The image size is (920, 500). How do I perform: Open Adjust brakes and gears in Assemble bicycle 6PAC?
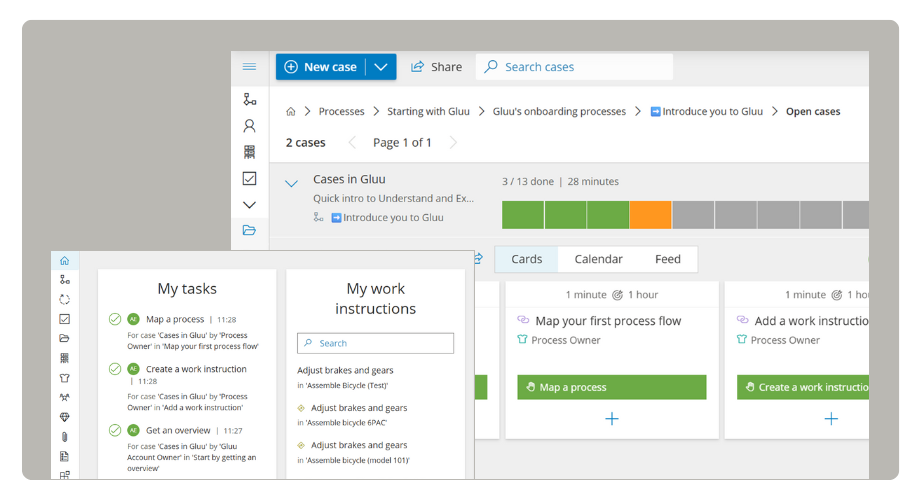[358, 408]
